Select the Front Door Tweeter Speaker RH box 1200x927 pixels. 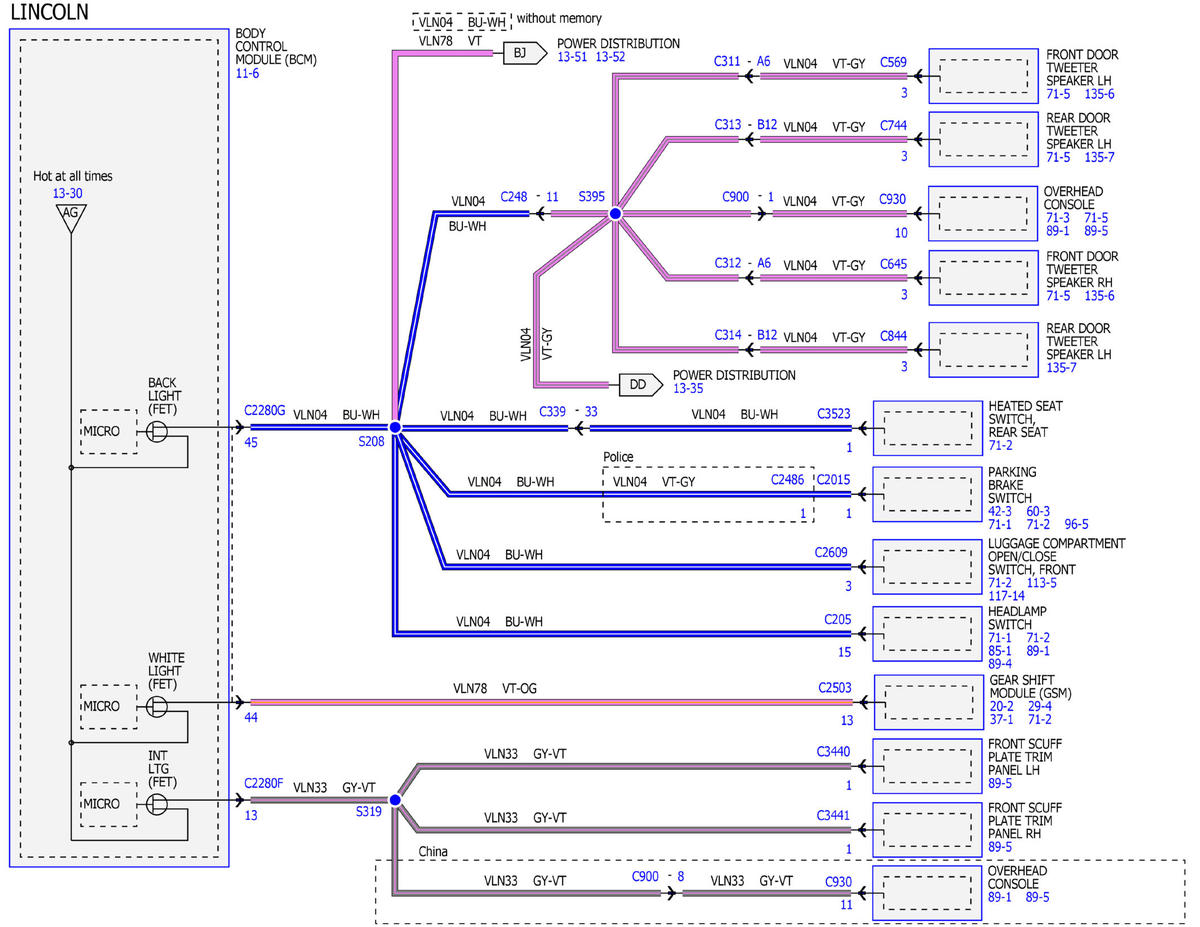984,277
